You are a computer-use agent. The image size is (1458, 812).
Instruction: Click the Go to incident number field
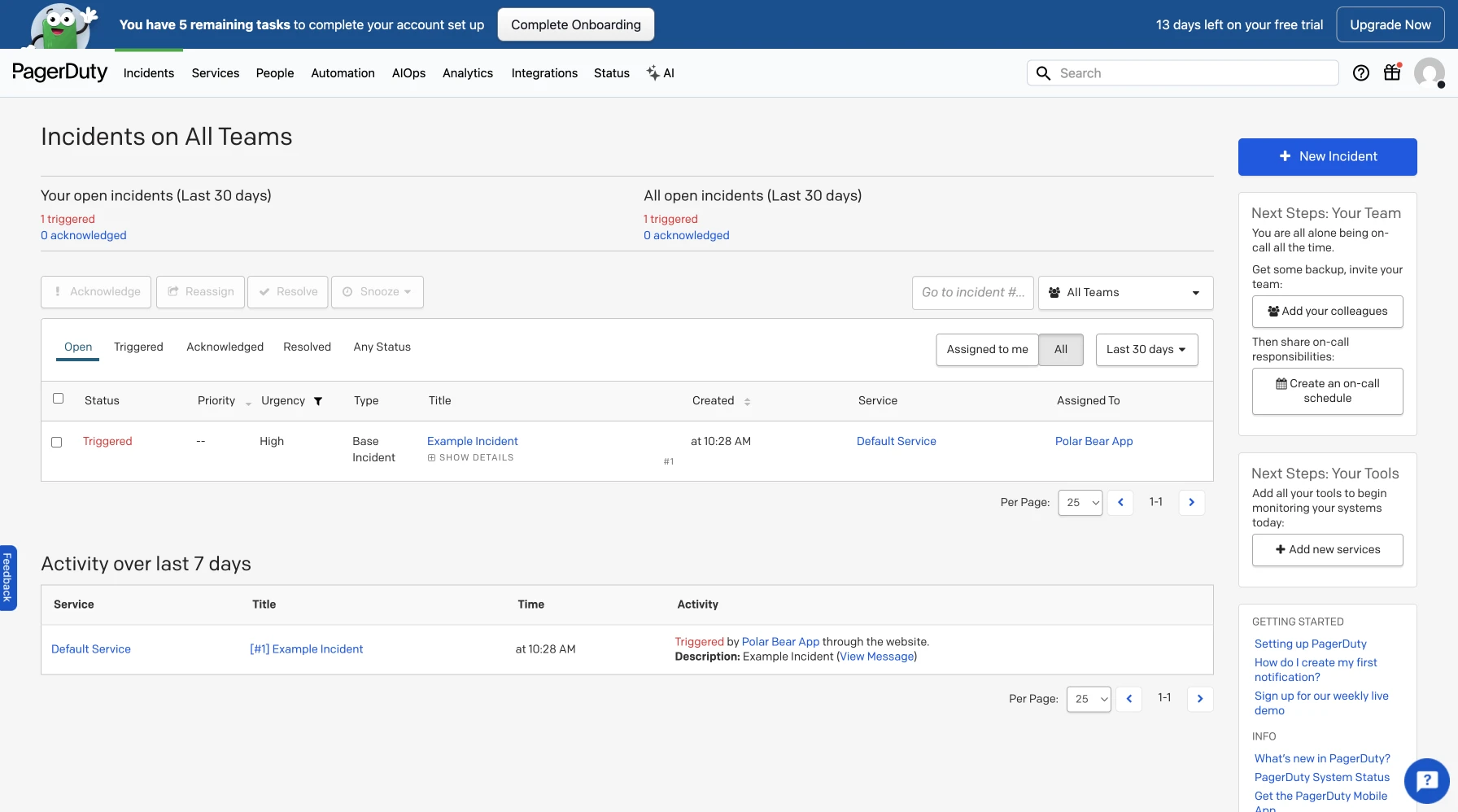pyautogui.click(x=972, y=293)
